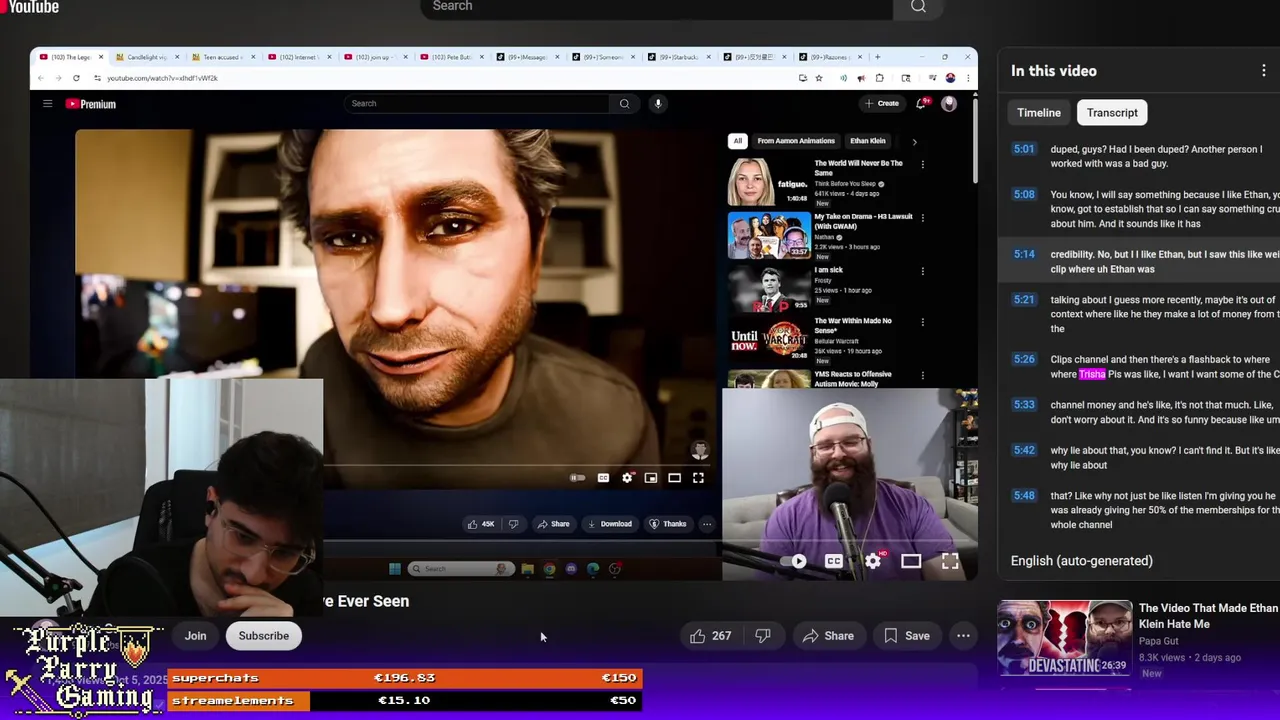Select the Transcript tab

pyautogui.click(x=1112, y=113)
